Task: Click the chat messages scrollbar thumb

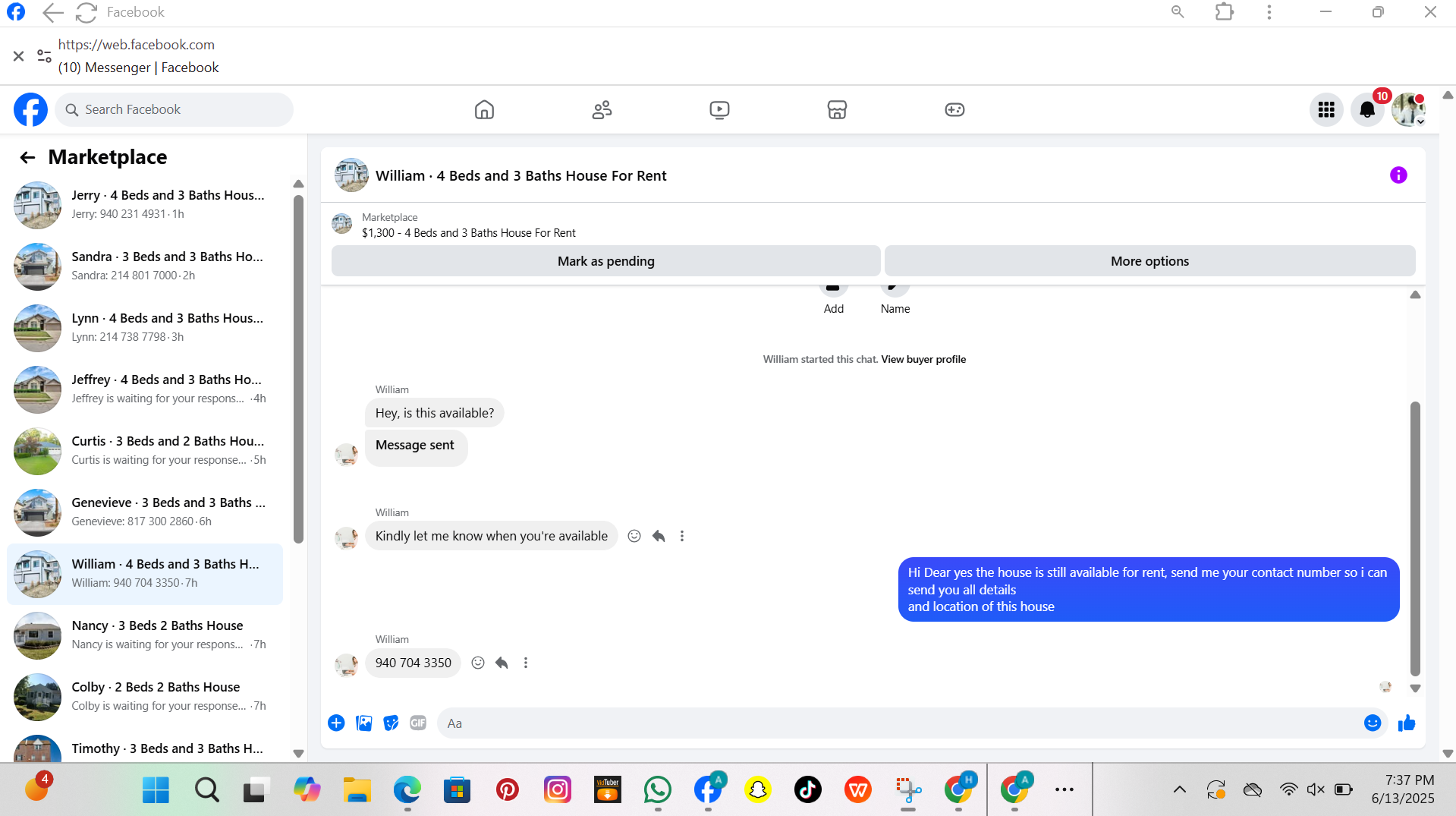Action: point(1415,538)
